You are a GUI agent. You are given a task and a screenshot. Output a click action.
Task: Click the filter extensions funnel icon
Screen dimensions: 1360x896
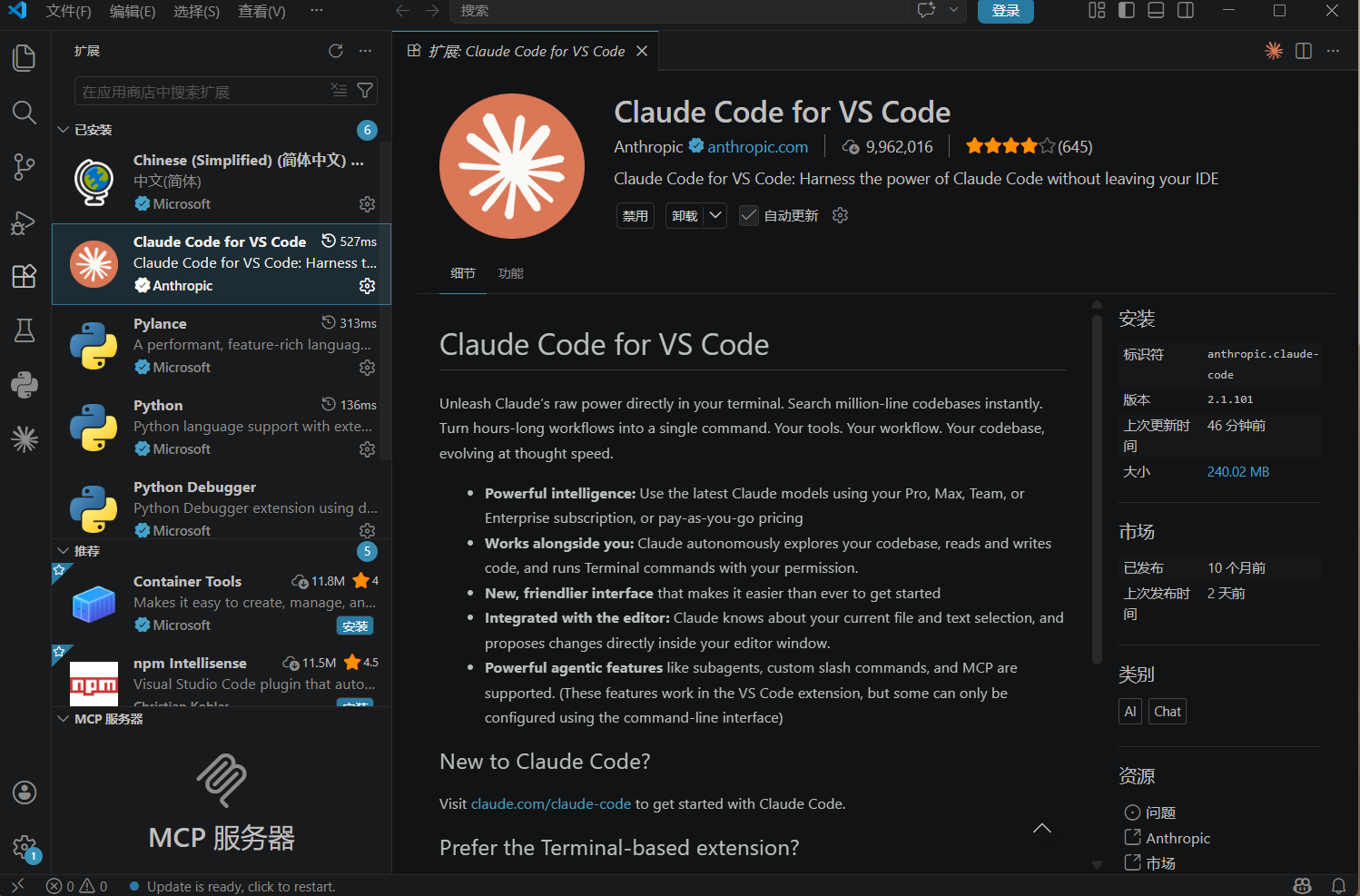(x=365, y=91)
